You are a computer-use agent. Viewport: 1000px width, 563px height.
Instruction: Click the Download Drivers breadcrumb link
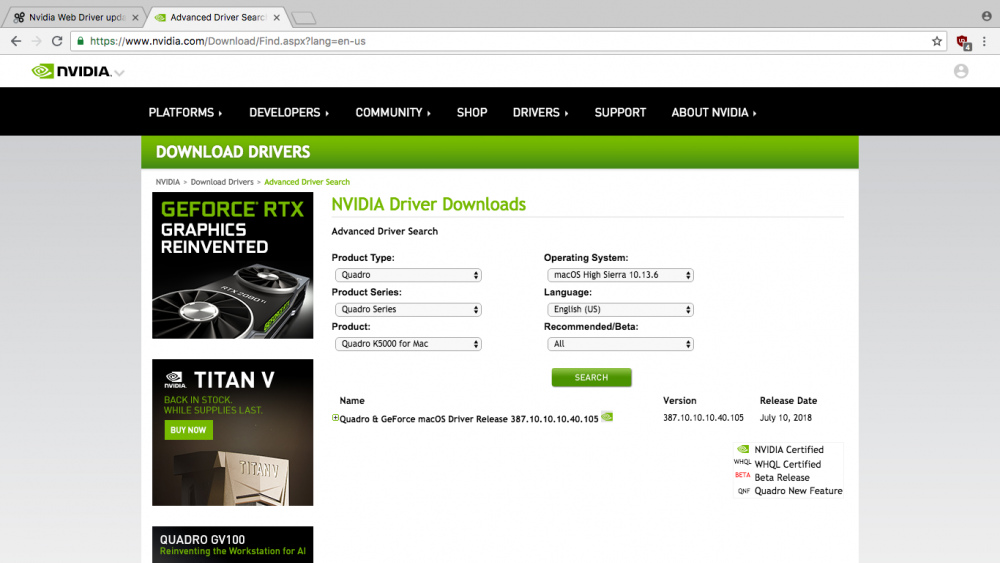(222, 182)
